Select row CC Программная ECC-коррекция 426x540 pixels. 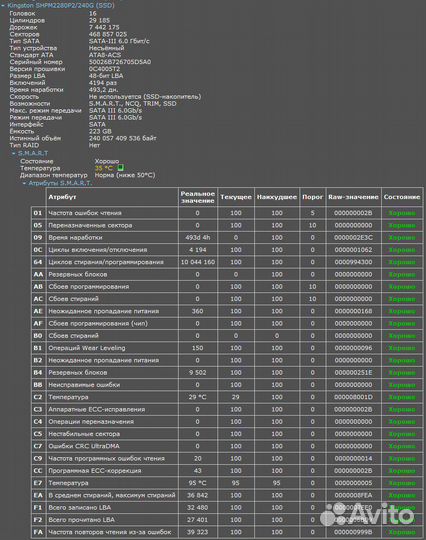227,471
